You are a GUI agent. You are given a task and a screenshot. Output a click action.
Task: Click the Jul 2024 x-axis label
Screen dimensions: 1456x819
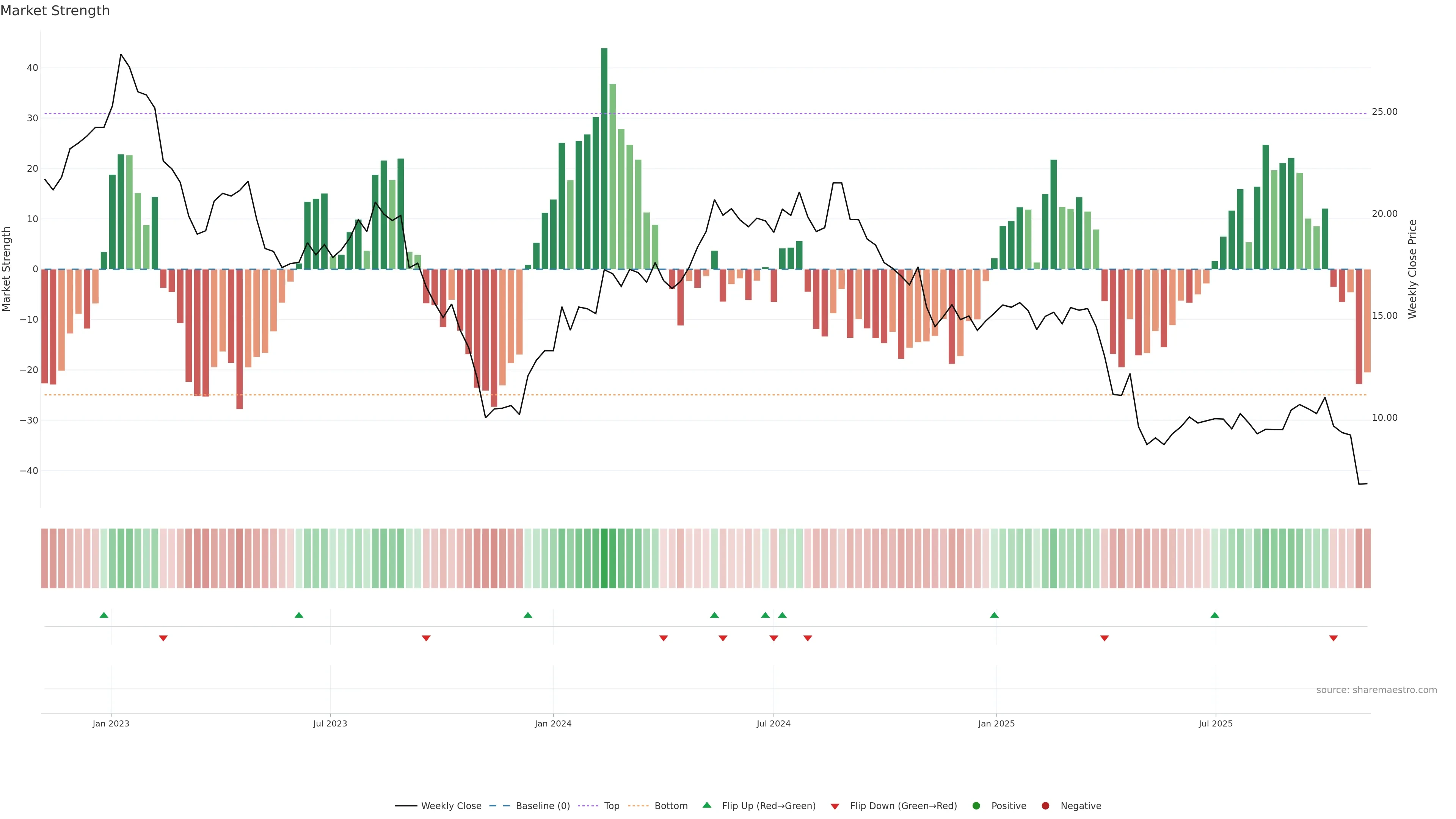(773, 723)
